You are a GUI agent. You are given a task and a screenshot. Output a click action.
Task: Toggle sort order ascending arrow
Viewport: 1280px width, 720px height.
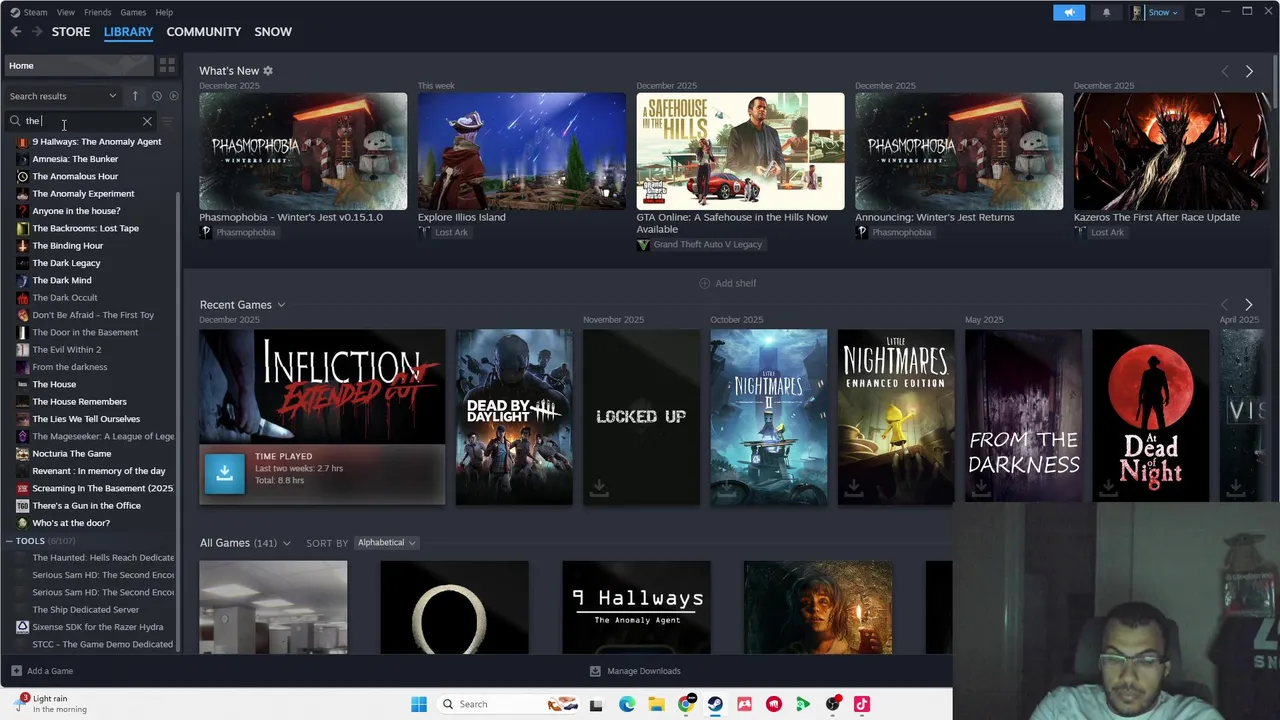coord(135,96)
